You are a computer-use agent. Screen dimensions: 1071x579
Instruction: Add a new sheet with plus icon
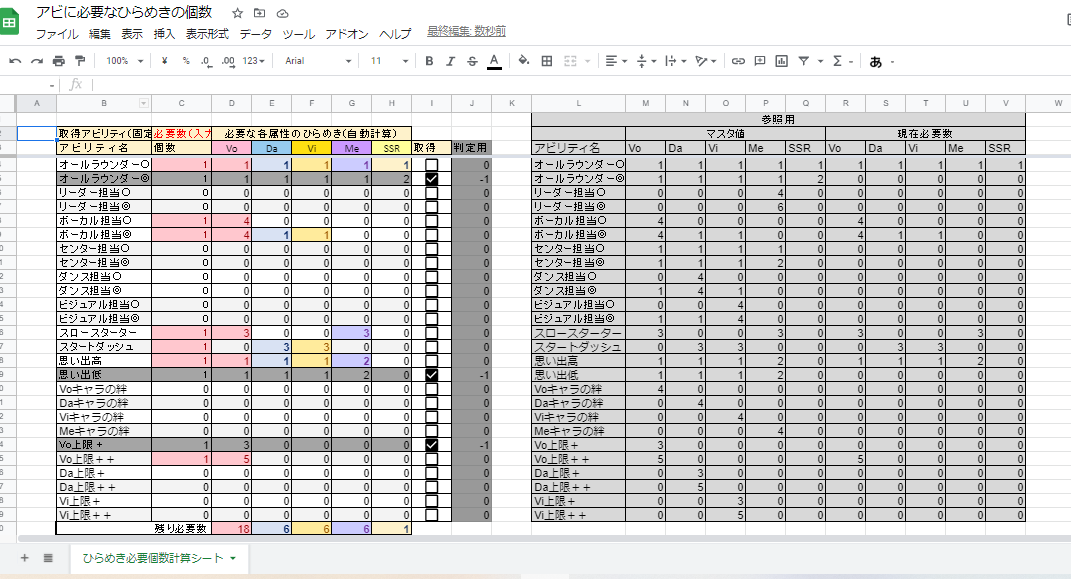(25, 558)
